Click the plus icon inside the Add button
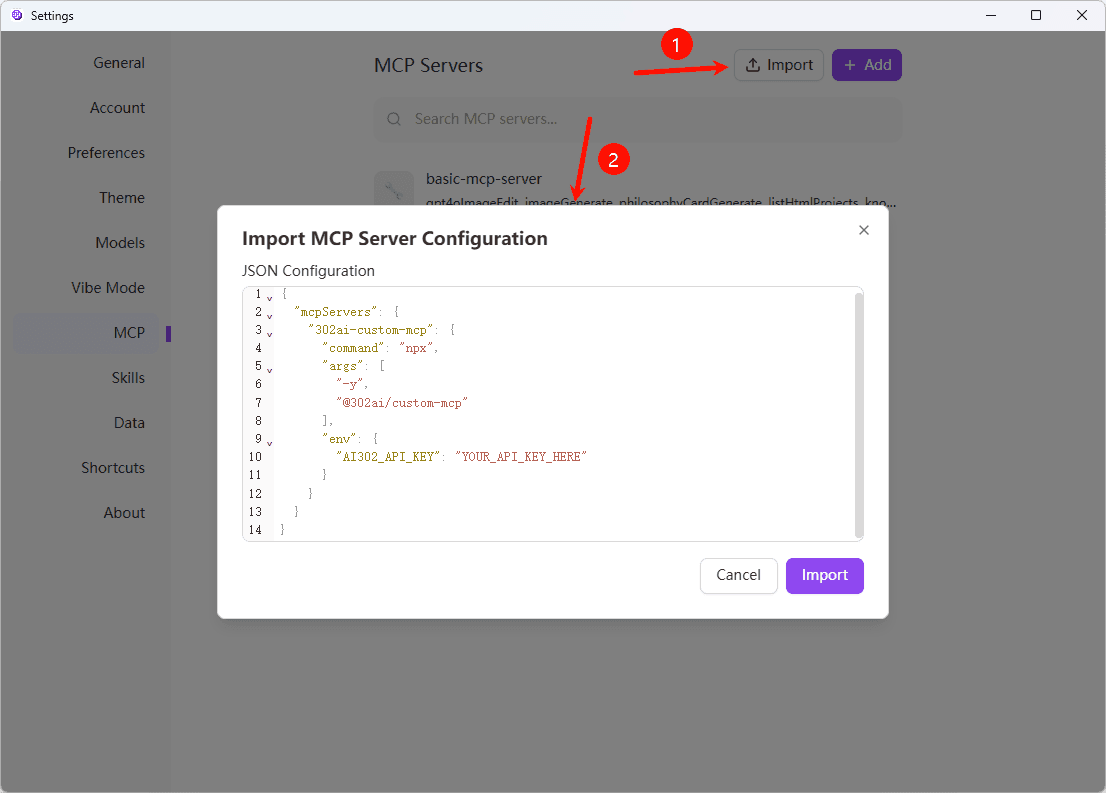Image resolution: width=1106 pixels, height=793 pixels. point(849,64)
